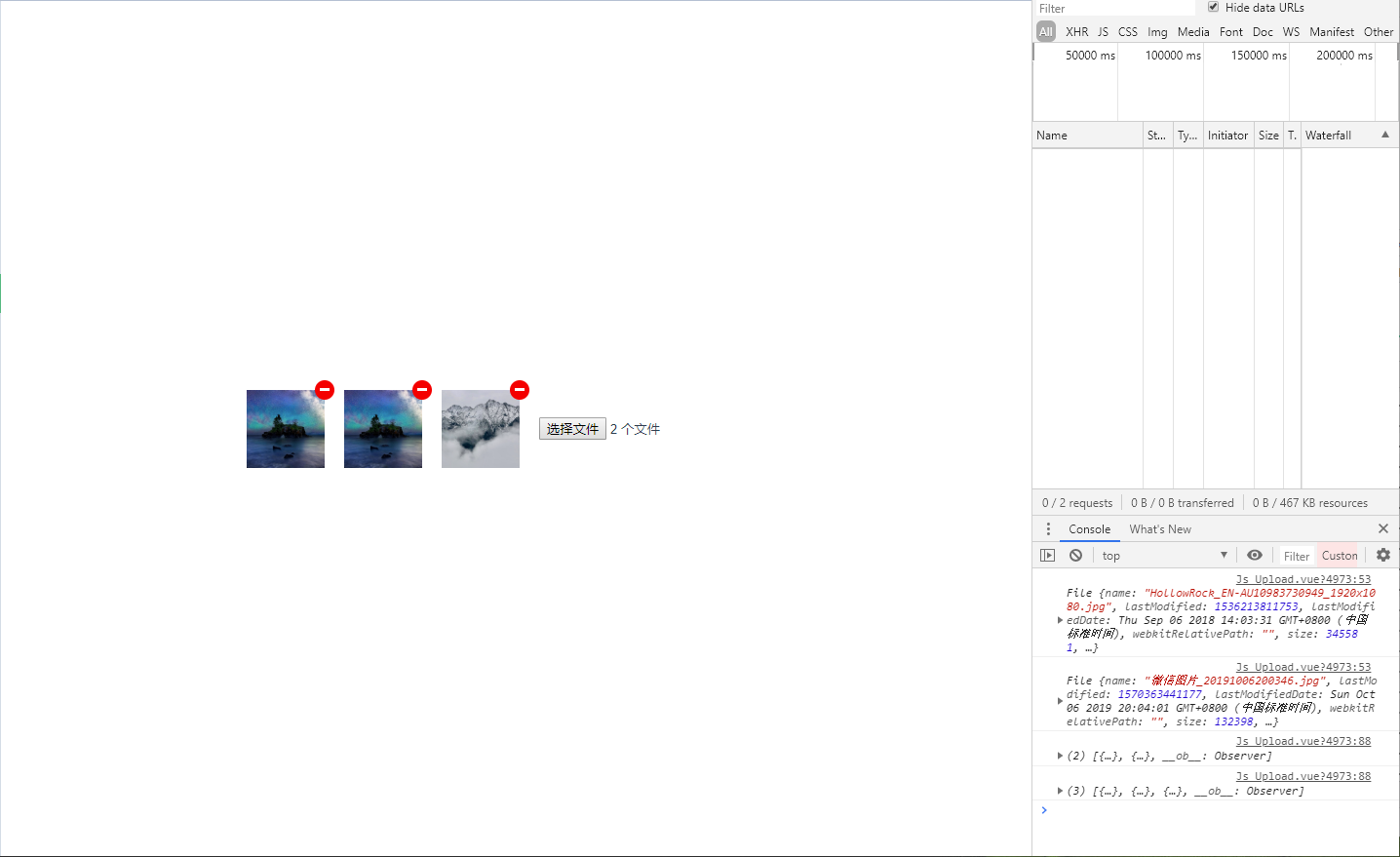Click the 选择文件 file picker button
Image resolution: width=1400 pixels, height=857 pixels.
[x=572, y=428]
